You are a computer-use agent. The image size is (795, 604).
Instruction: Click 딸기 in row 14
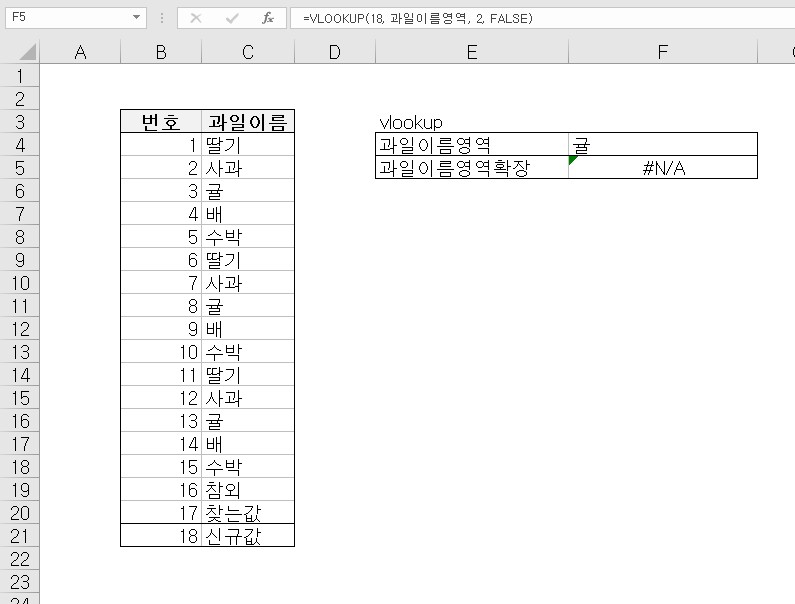point(248,375)
